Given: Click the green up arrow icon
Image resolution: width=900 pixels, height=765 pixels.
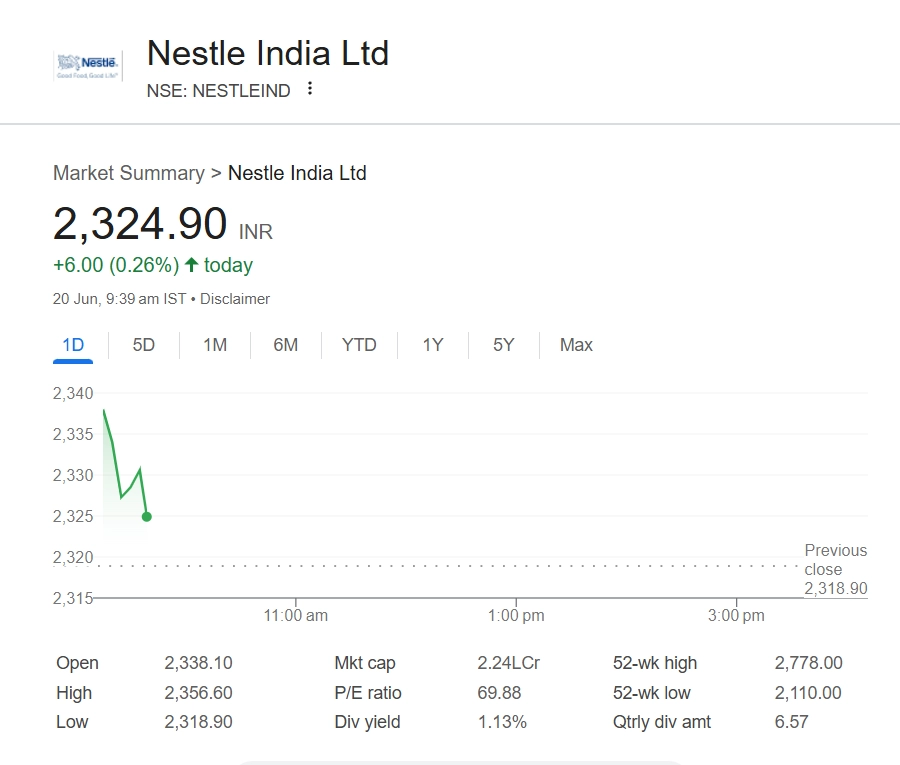Looking at the screenshot, I should 192,265.
